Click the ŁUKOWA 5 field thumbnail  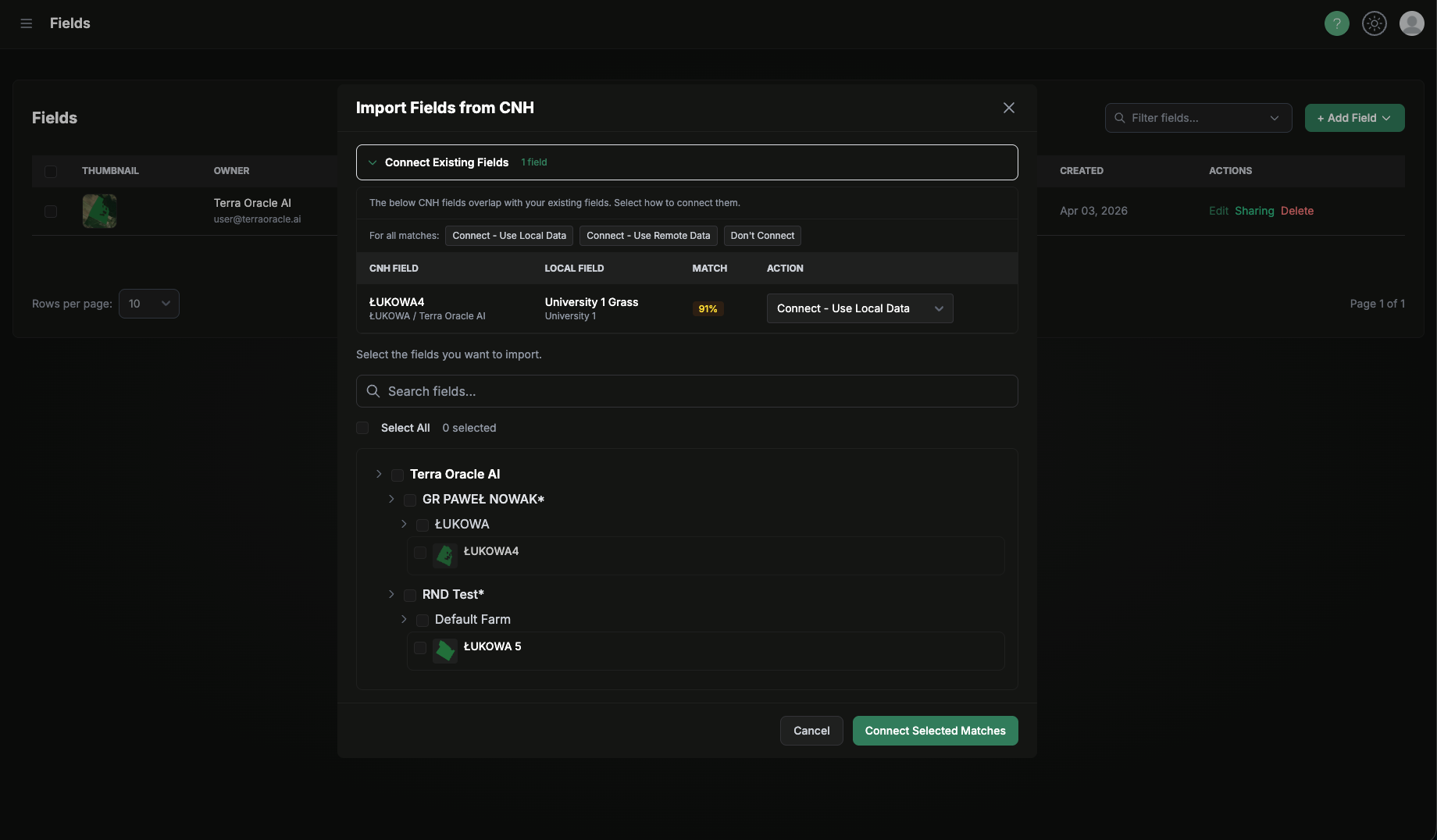click(444, 650)
